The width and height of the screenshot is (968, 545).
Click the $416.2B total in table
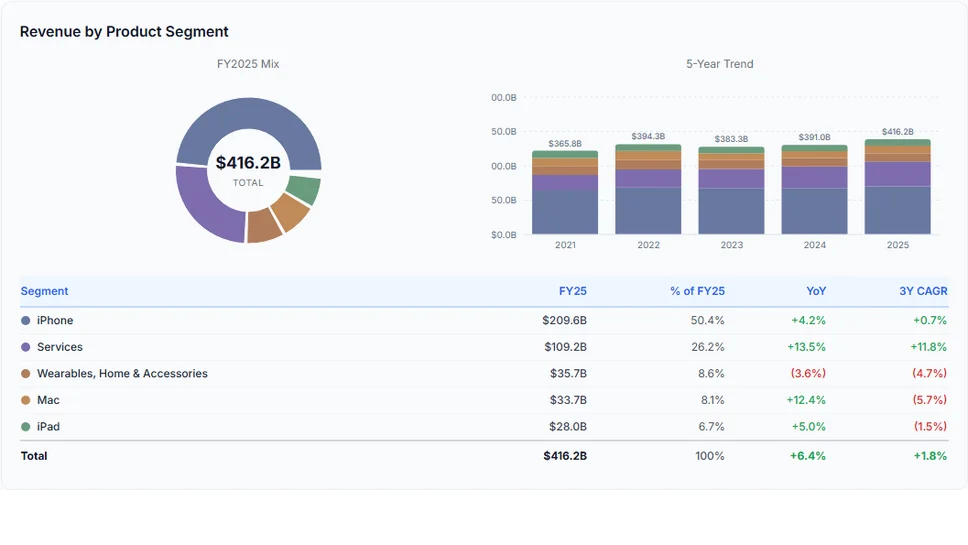tap(565, 456)
